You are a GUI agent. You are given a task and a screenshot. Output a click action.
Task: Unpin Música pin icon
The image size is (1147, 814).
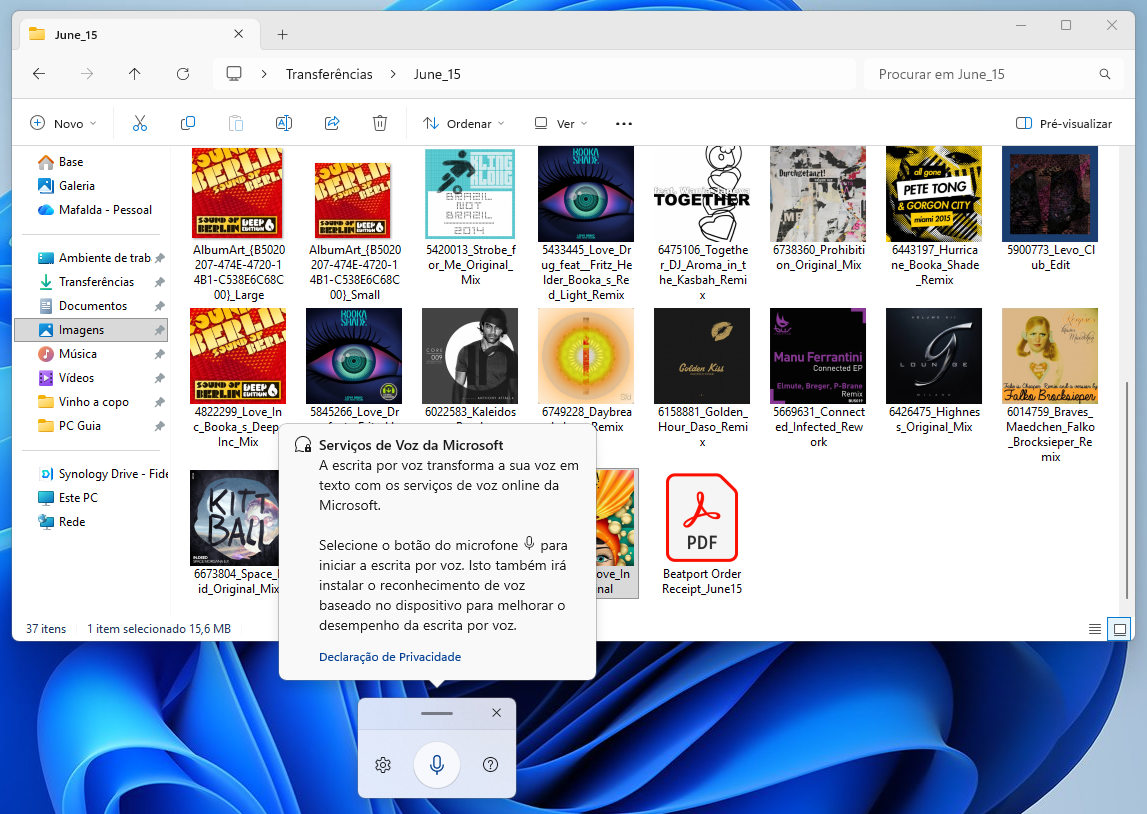(159, 354)
